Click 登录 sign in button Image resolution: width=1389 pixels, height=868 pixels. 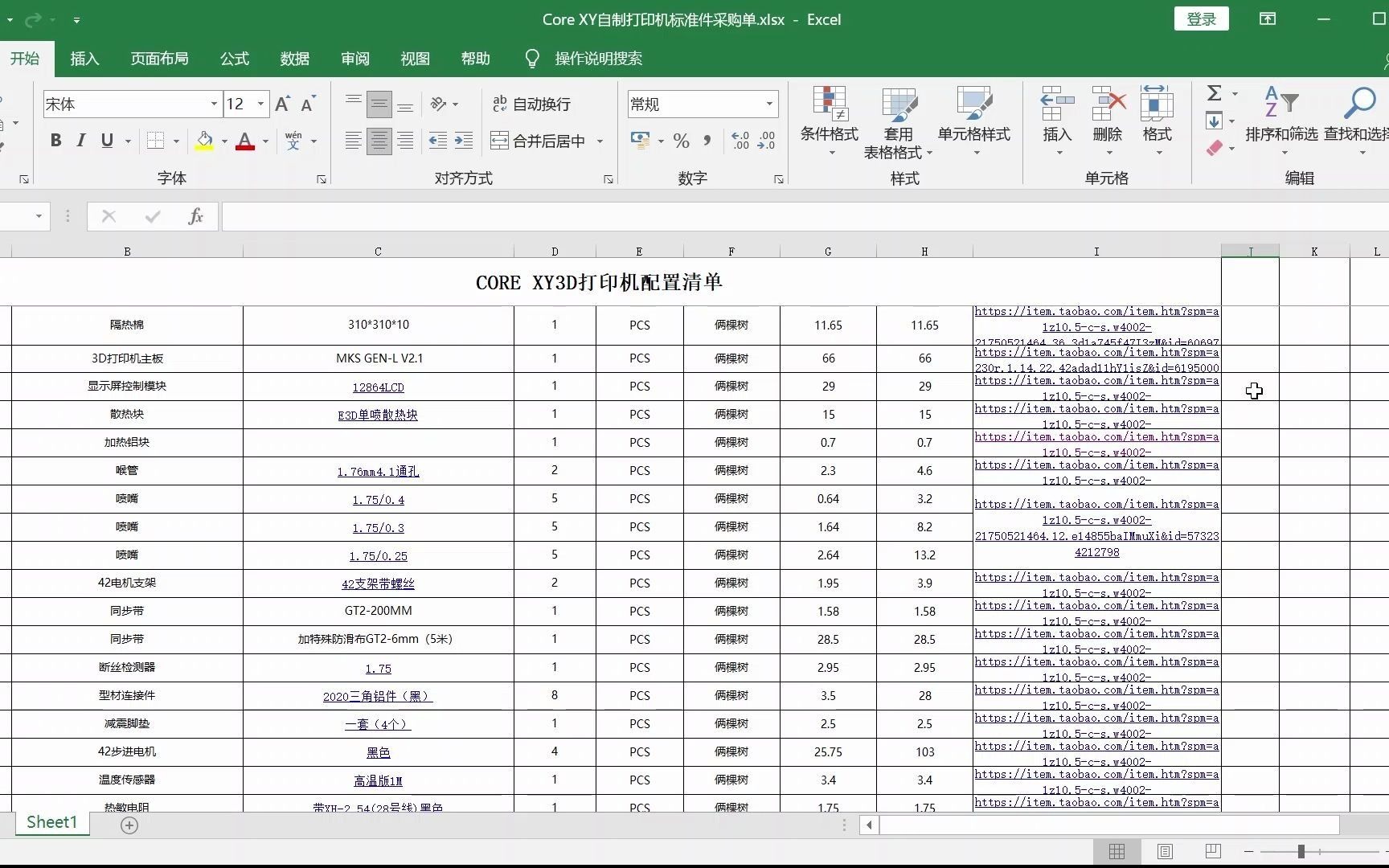click(x=1202, y=19)
